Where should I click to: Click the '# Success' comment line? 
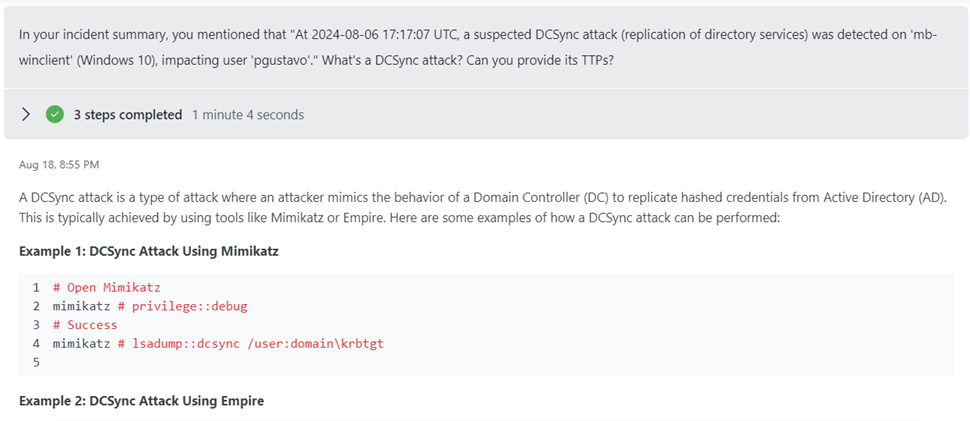(x=85, y=325)
